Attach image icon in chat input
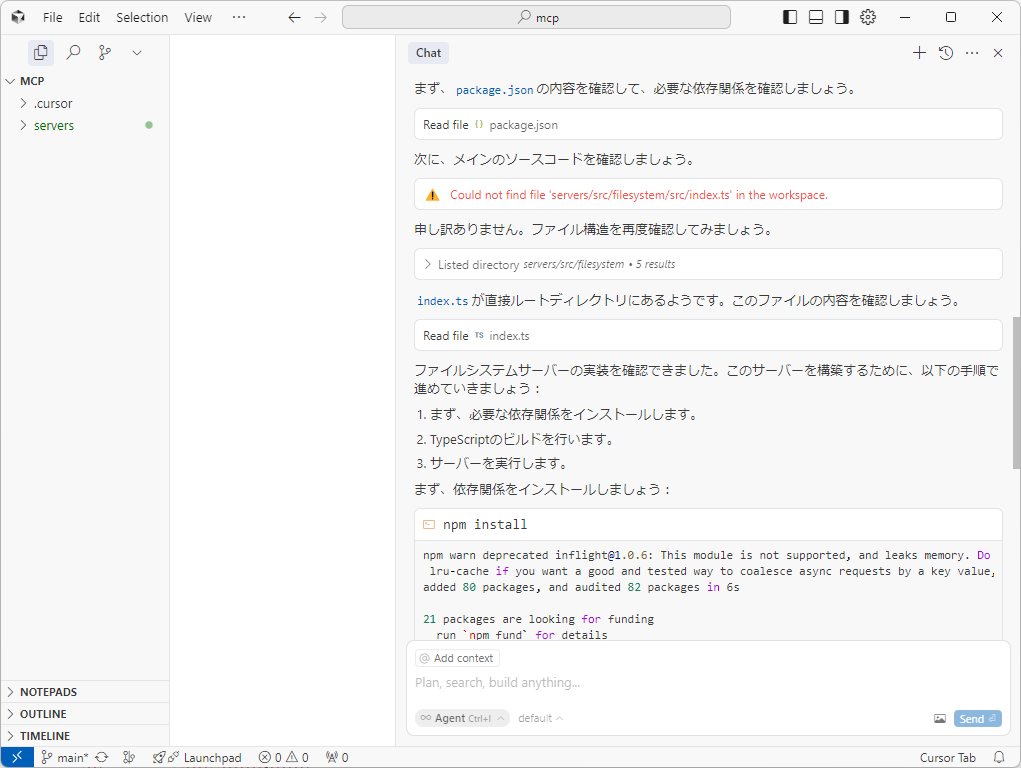The width and height of the screenshot is (1021, 768). (x=940, y=718)
